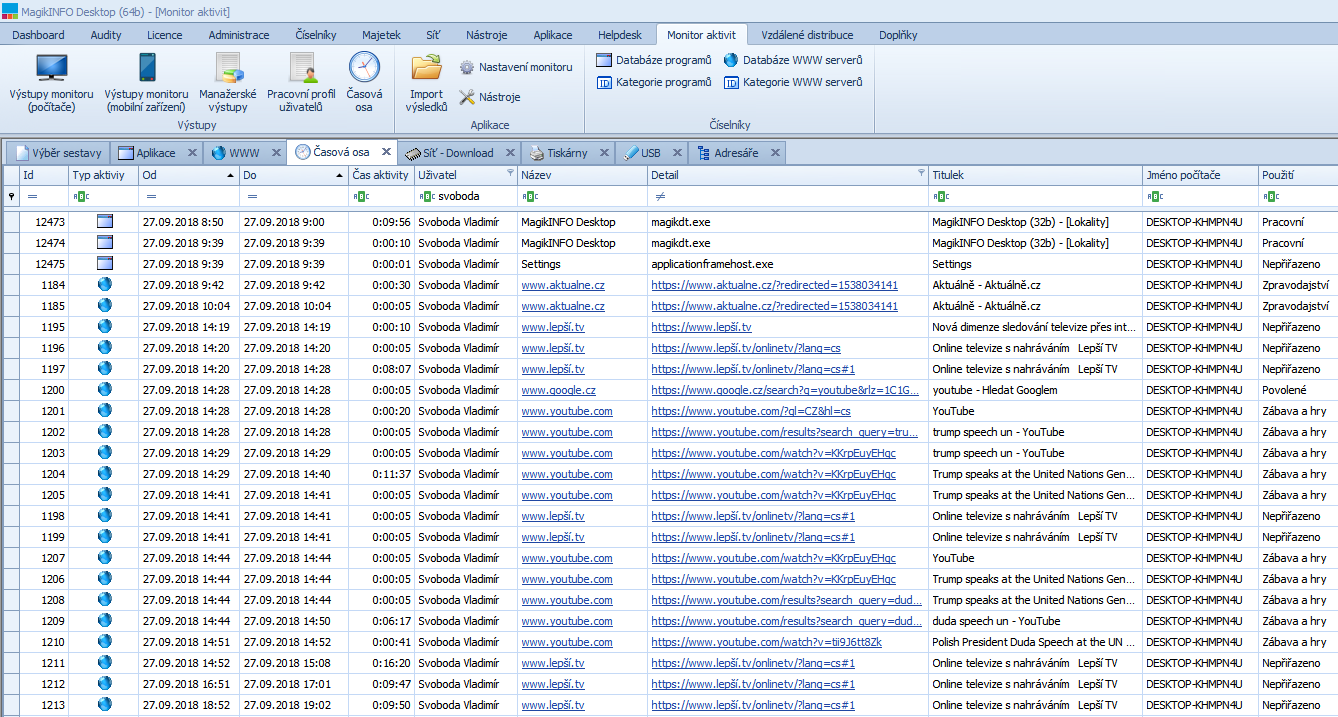The width and height of the screenshot is (1338, 717).
Task: Open the Helpdesk ribbon tab
Action: 620,35
